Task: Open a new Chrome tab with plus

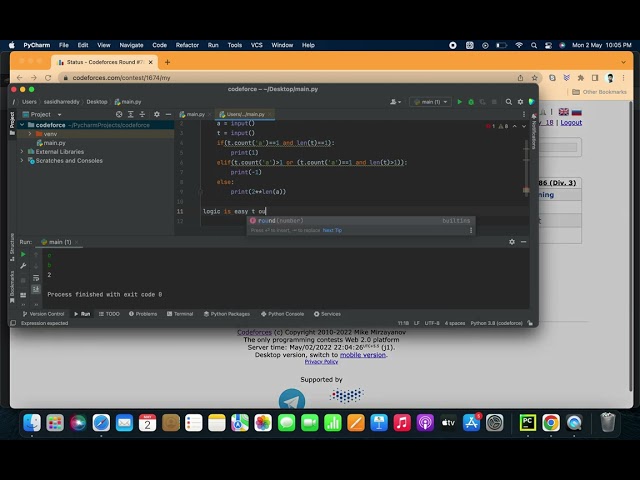Action: (x=167, y=62)
